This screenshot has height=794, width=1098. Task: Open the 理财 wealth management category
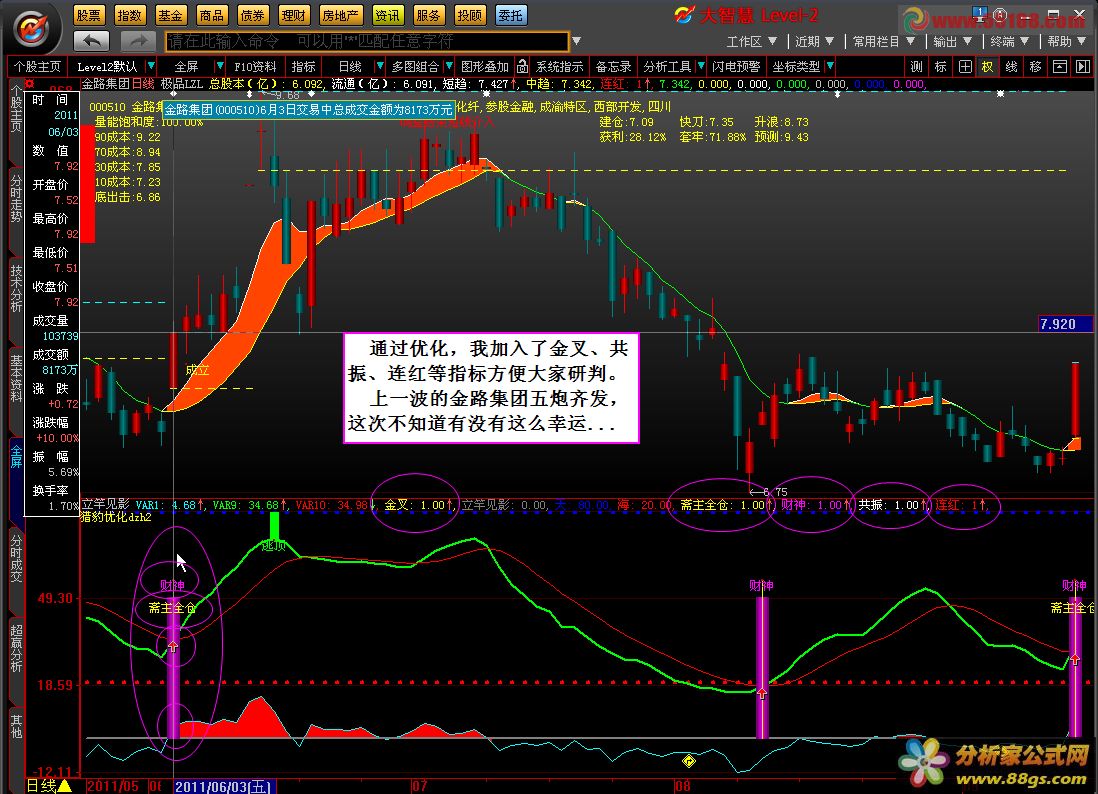293,15
